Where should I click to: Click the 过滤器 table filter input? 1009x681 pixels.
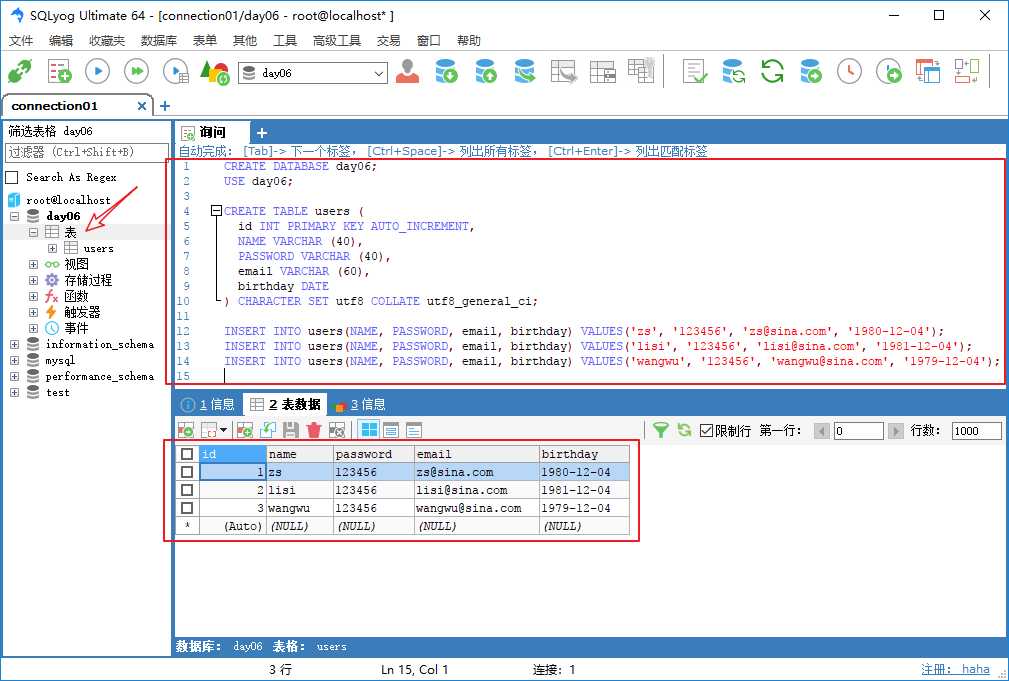pyautogui.click(x=87, y=153)
